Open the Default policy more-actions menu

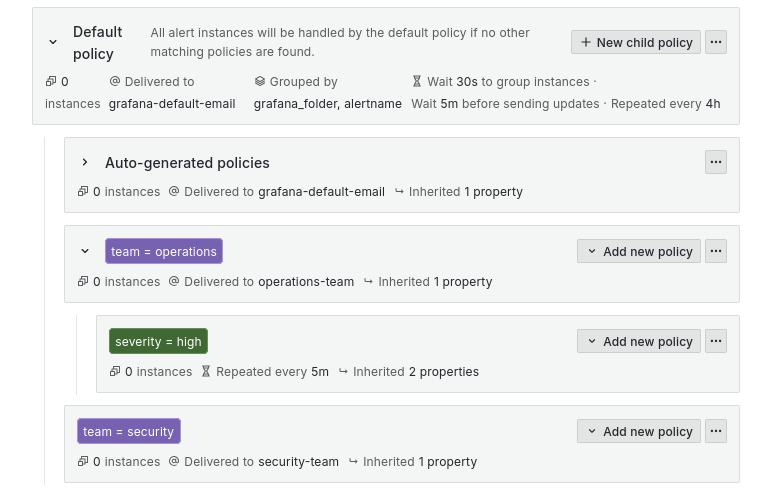(716, 42)
